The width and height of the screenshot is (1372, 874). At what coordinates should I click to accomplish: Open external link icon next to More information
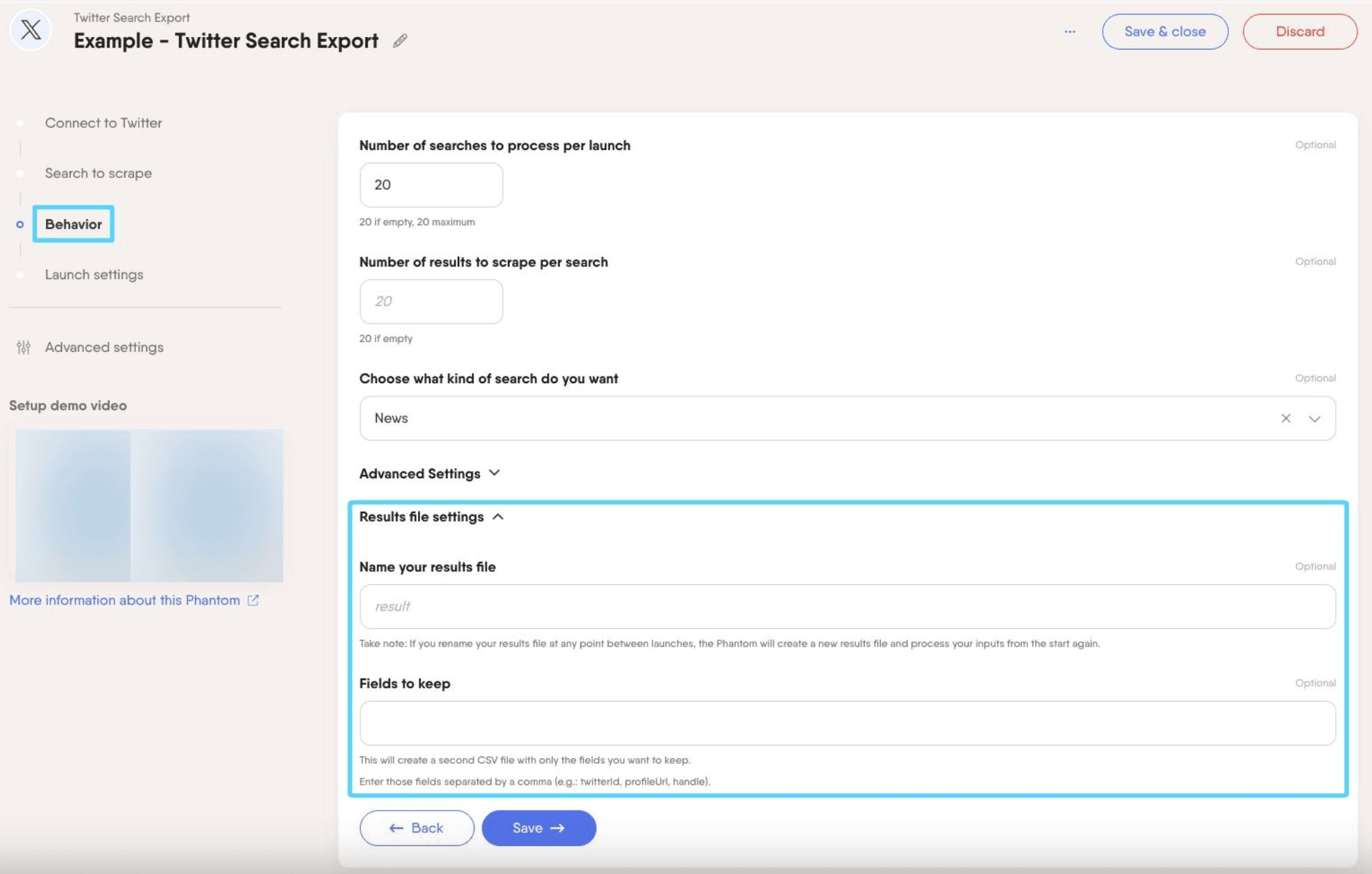pyautogui.click(x=253, y=600)
